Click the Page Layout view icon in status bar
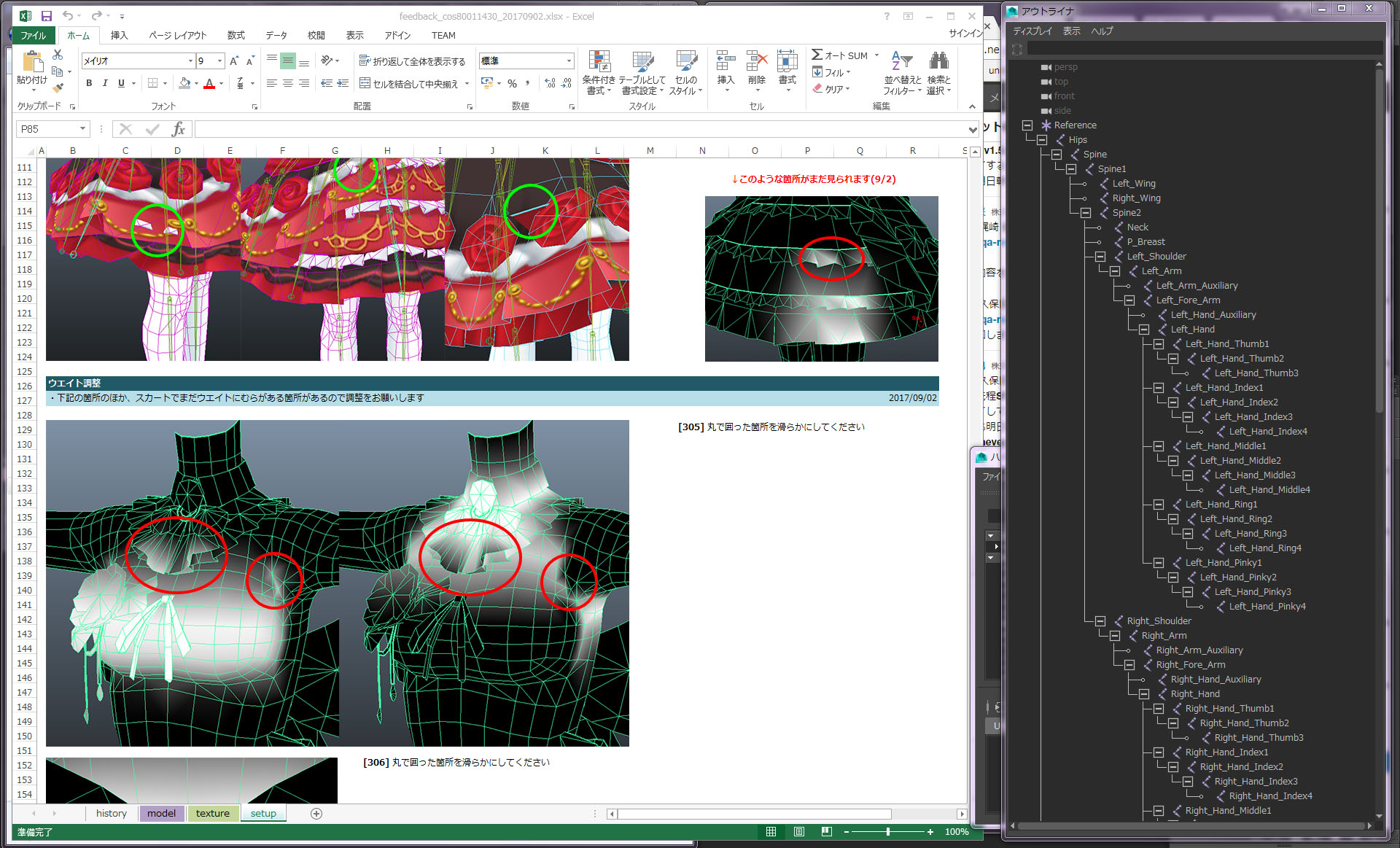Screen dimensions: 1400x848 799,831
